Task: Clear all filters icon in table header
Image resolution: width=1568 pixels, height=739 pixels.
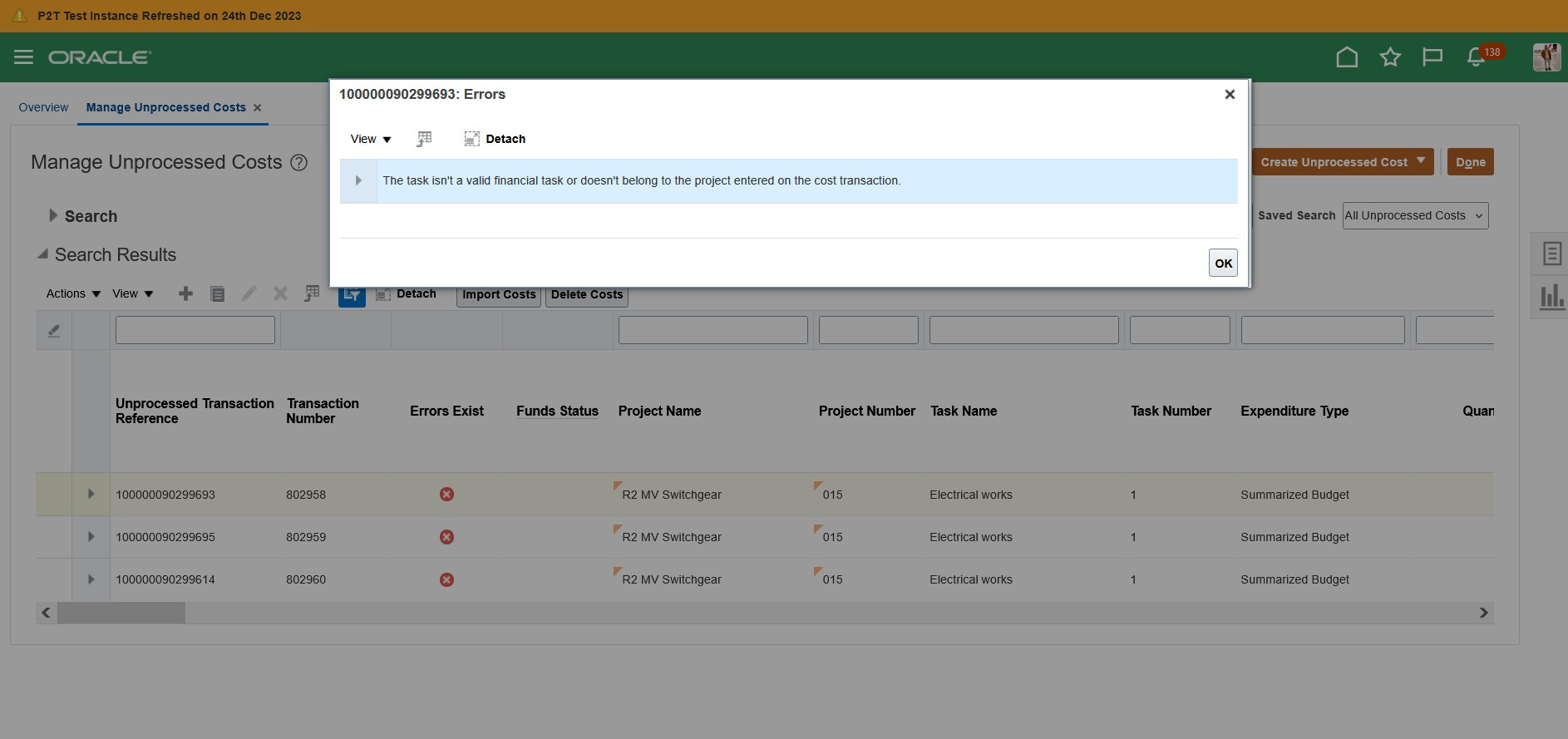Action: coord(53,330)
